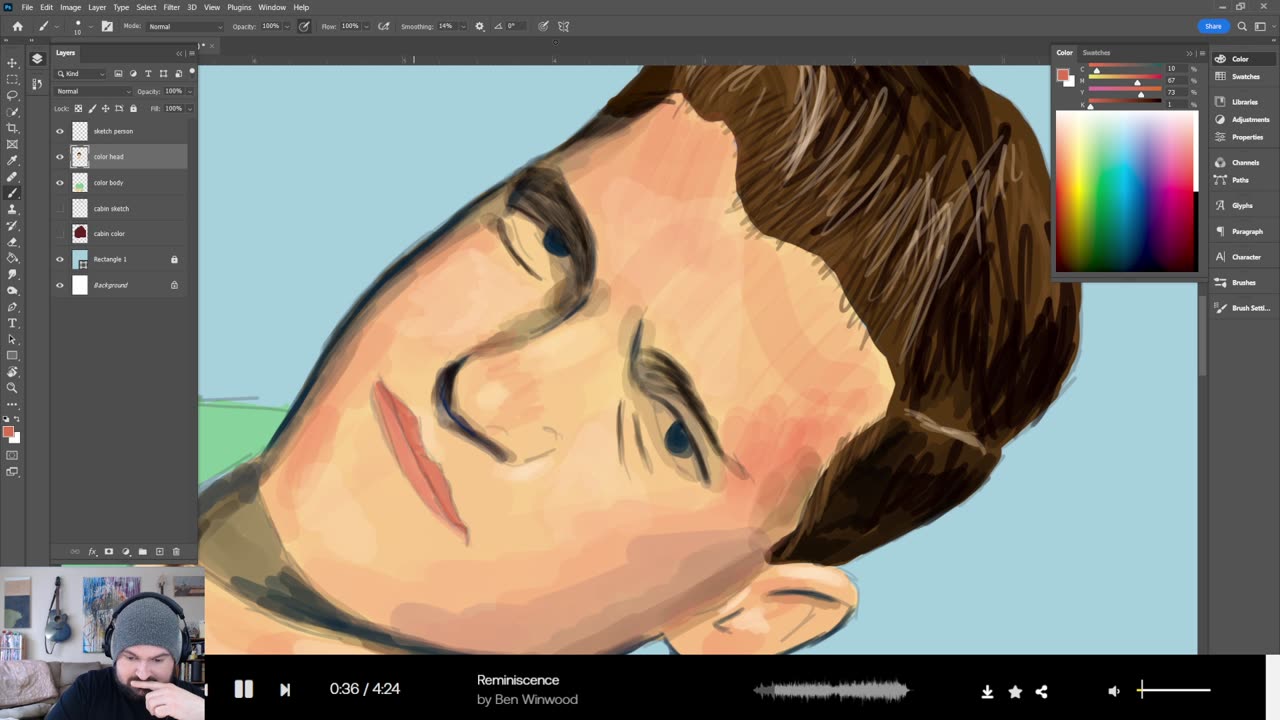Share the track in the music player
The height and width of the screenshot is (720, 1280).
[1041, 691]
